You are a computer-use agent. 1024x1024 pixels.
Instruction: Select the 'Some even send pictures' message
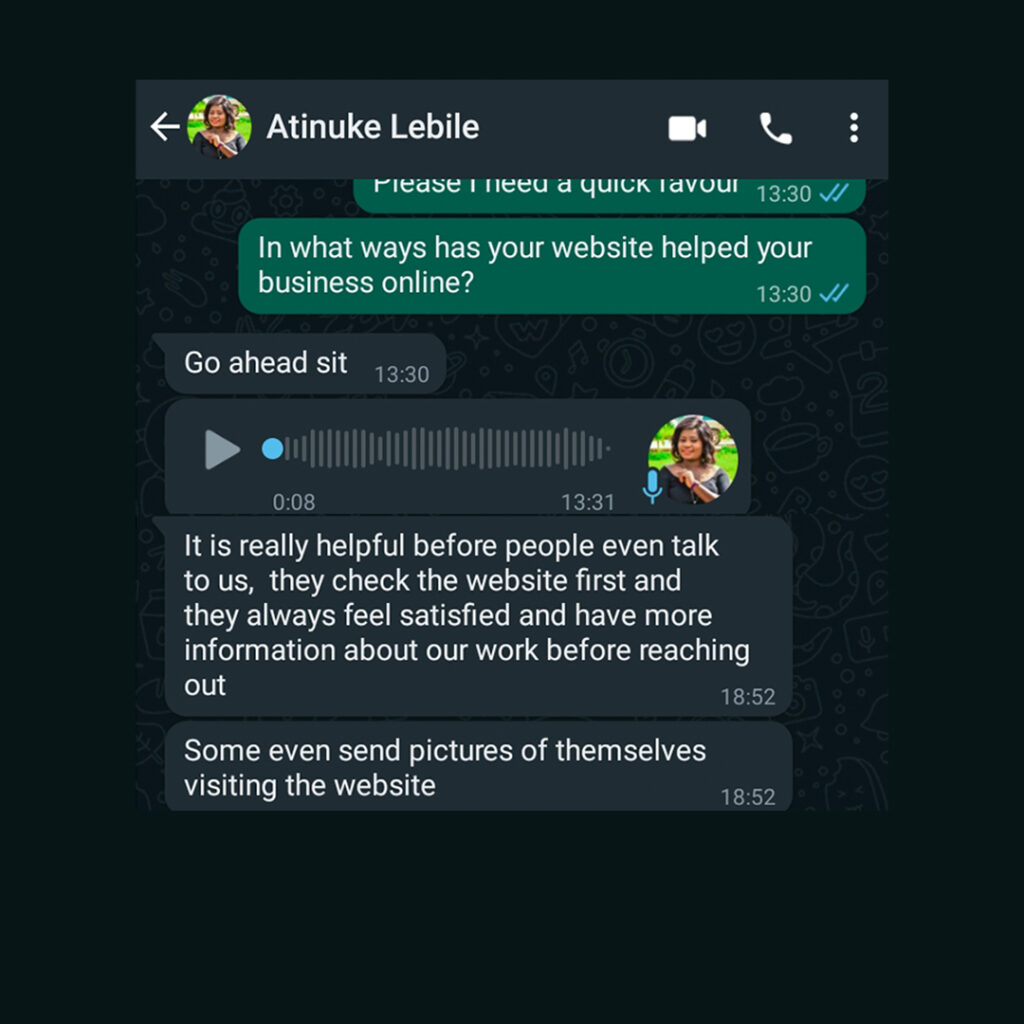click(x=479, y=767)
